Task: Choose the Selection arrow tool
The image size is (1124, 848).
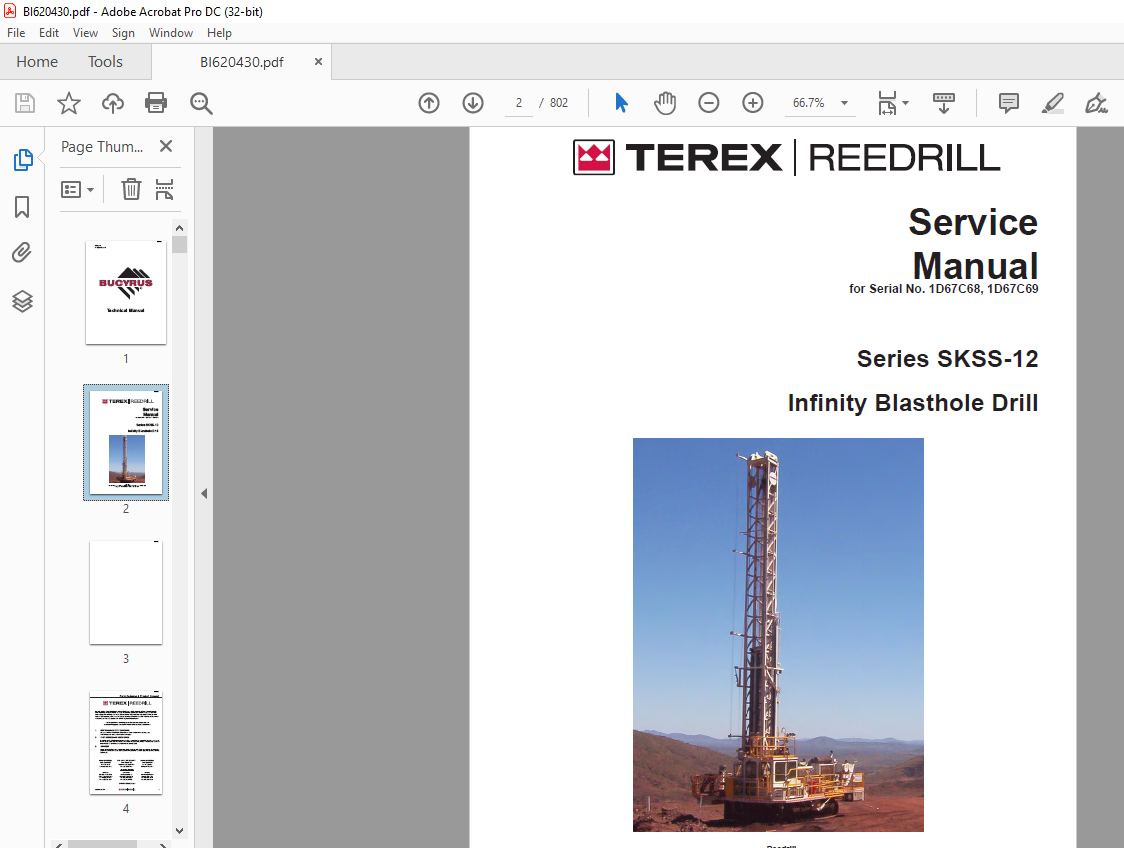Action: tap(621, 103)
